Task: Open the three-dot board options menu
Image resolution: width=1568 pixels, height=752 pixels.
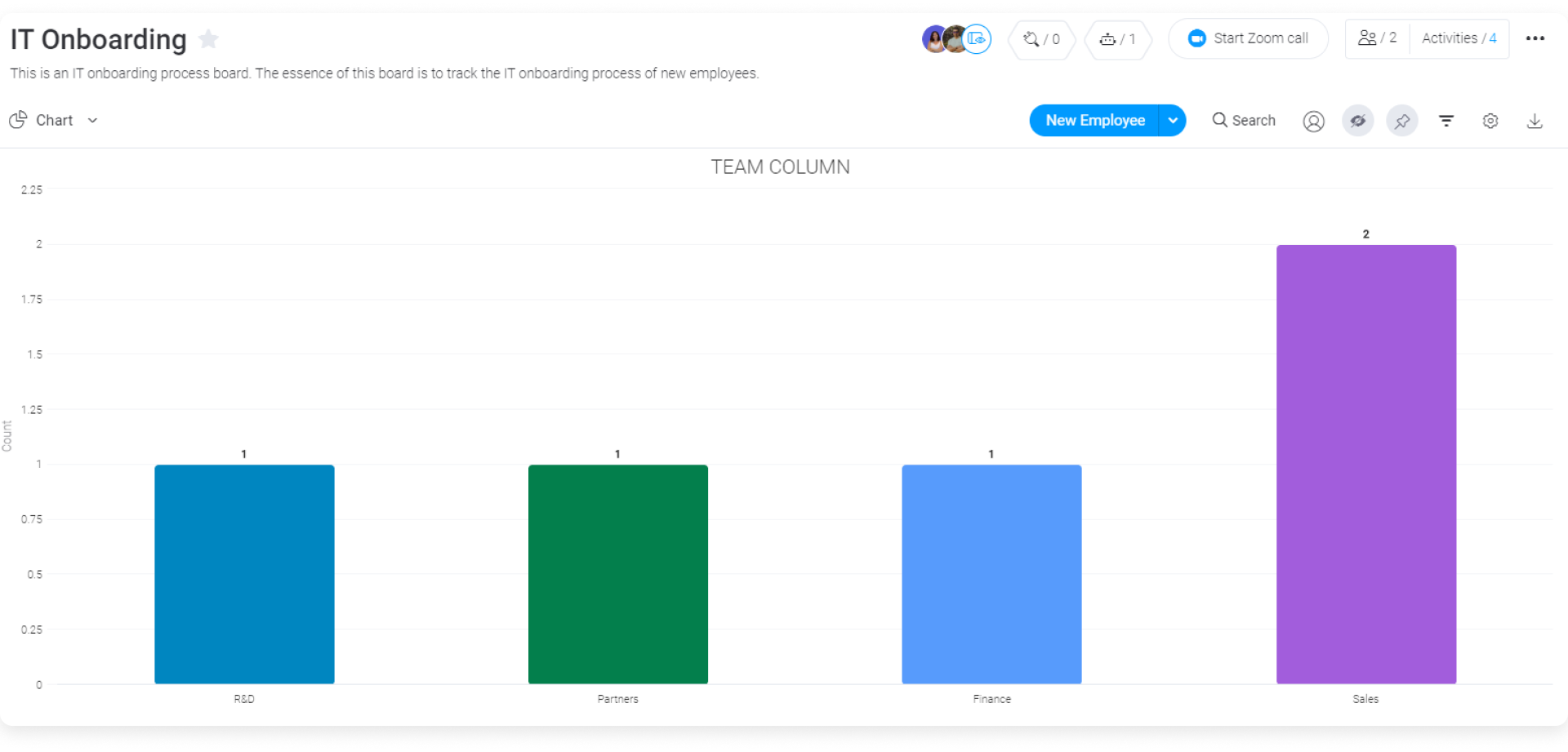Action: pyautogui.click(x=1535, y=38)
